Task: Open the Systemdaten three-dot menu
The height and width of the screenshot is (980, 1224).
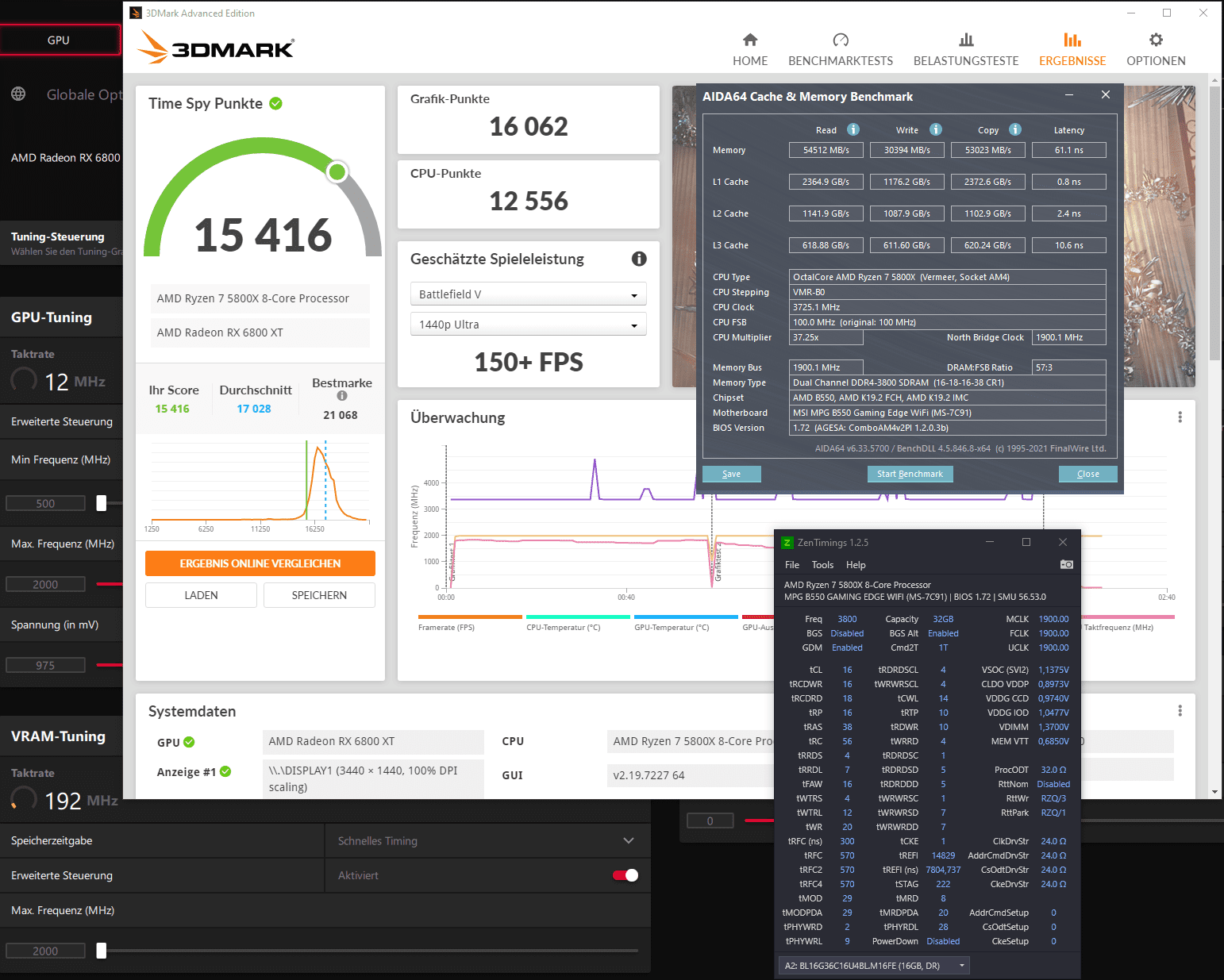Action: coord(1180,711)
